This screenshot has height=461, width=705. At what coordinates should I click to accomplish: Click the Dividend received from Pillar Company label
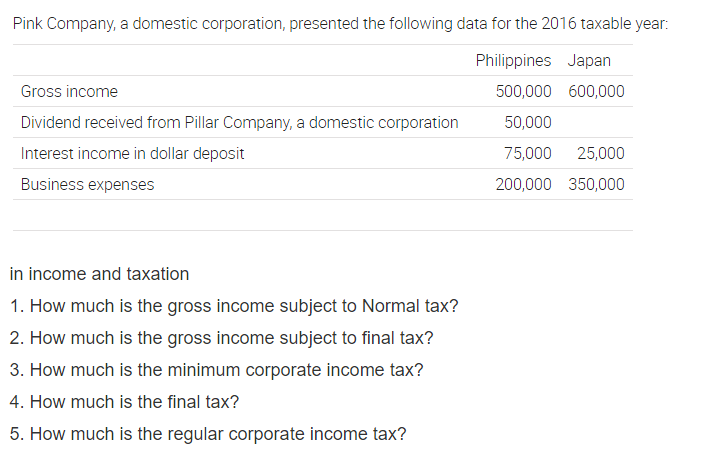coord(240,123)
